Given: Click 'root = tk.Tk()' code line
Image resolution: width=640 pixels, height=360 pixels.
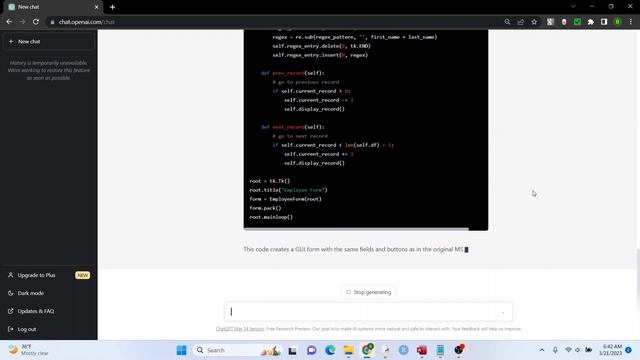Looking at the screenshot, I should point(270,181).
